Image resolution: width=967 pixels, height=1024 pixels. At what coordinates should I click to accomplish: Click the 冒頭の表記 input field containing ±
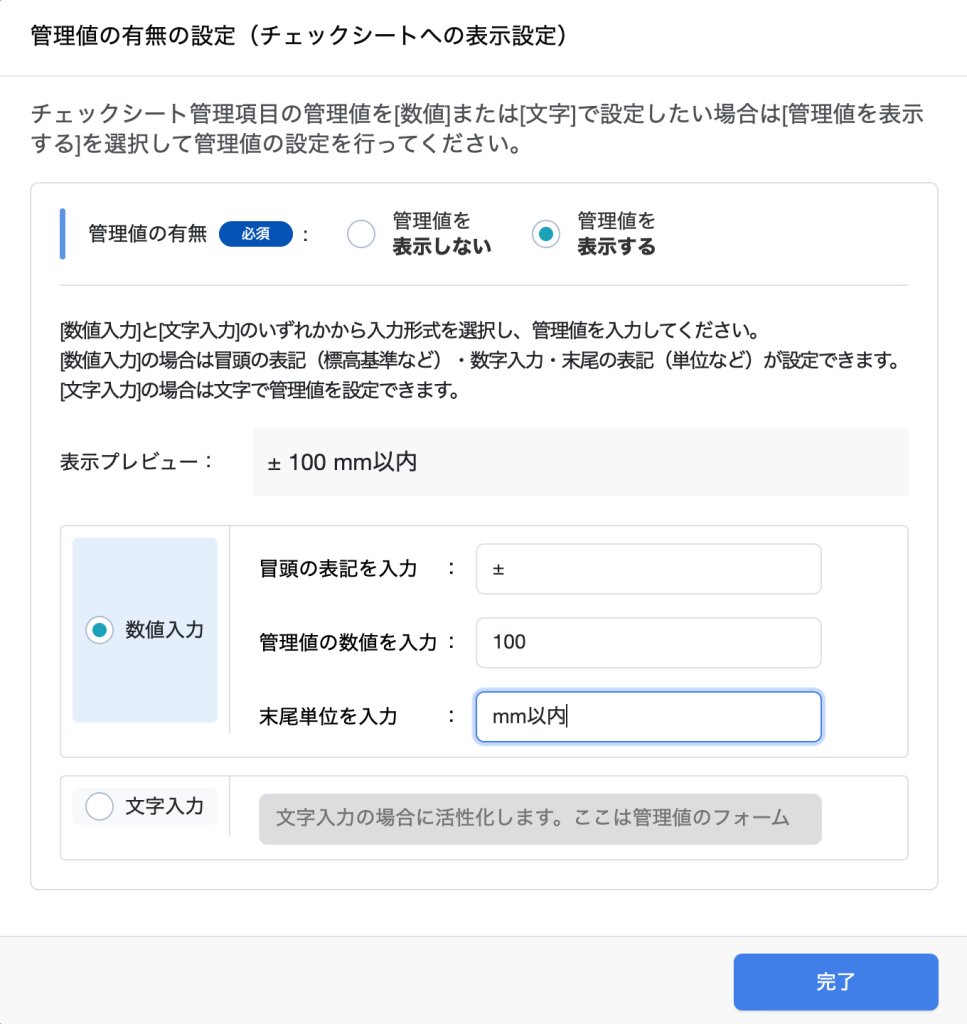[x=648, y=569]
